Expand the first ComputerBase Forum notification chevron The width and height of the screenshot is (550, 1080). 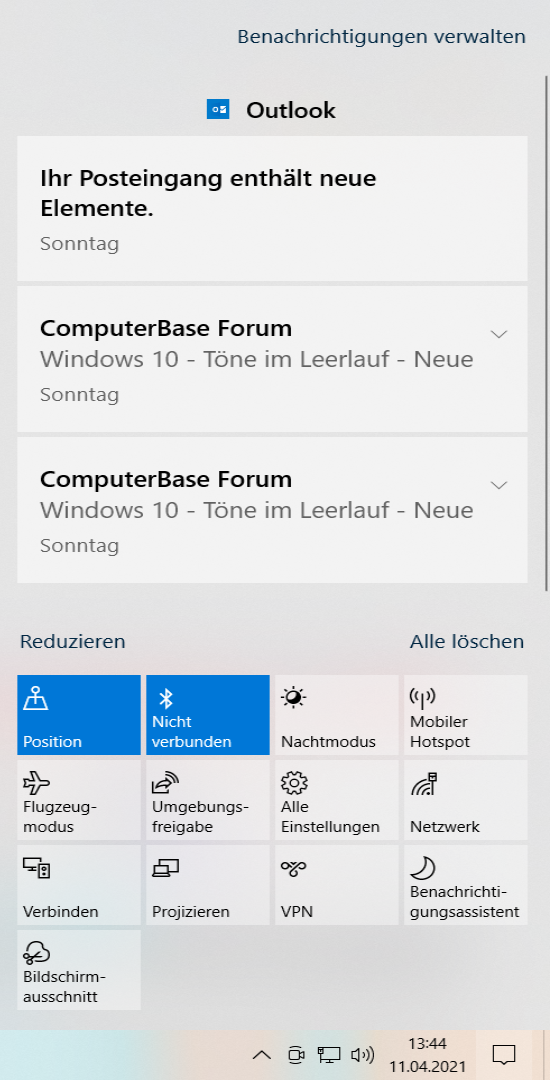tap(498, 334)
